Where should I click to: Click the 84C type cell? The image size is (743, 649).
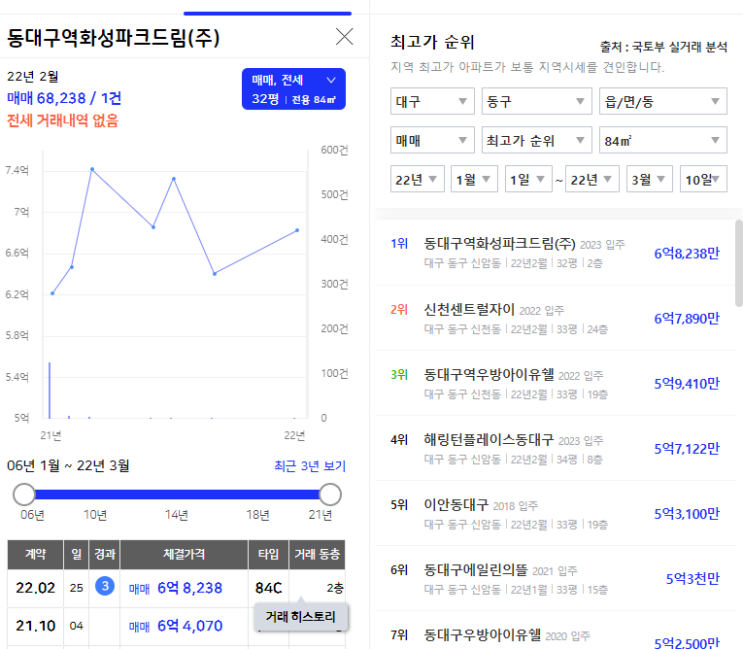pyautogui.click(x=269, y=588)
